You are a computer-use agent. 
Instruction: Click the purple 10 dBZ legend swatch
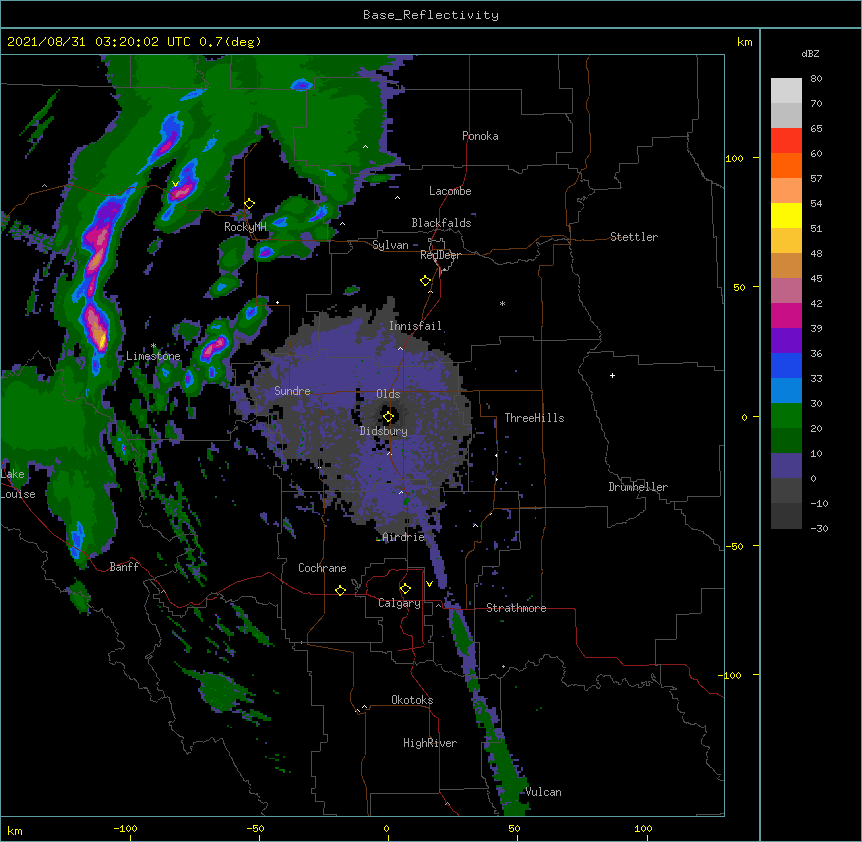point(786,466)
